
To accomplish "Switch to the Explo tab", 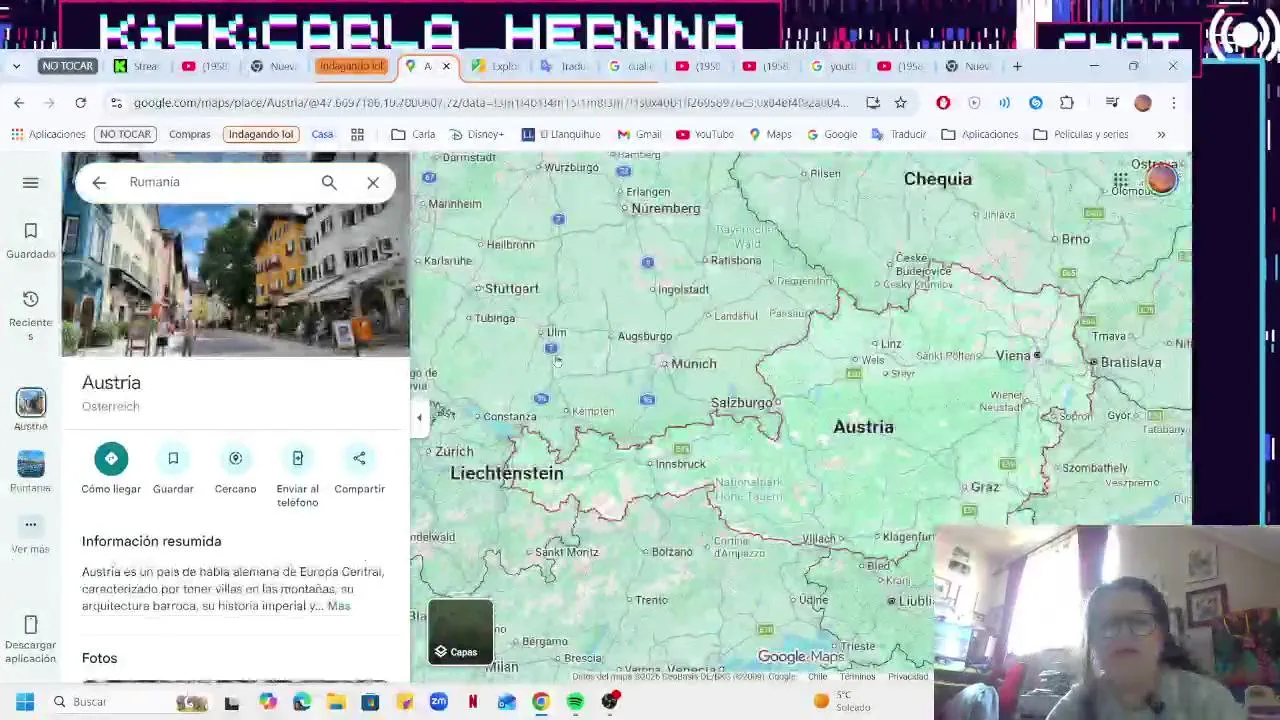I will (x=495, y=66).
